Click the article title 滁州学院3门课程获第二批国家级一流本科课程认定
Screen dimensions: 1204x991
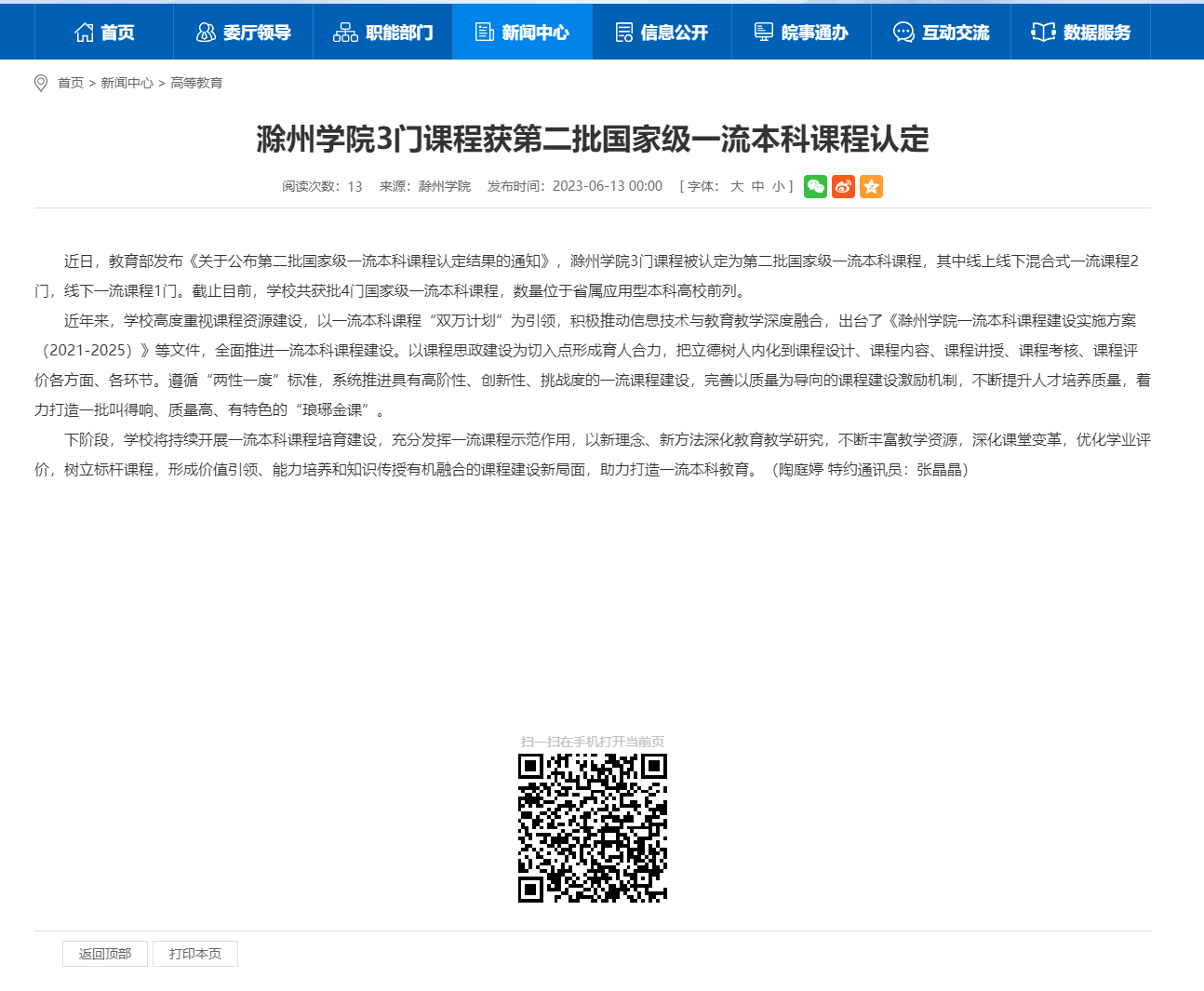[x=593, y=140]
